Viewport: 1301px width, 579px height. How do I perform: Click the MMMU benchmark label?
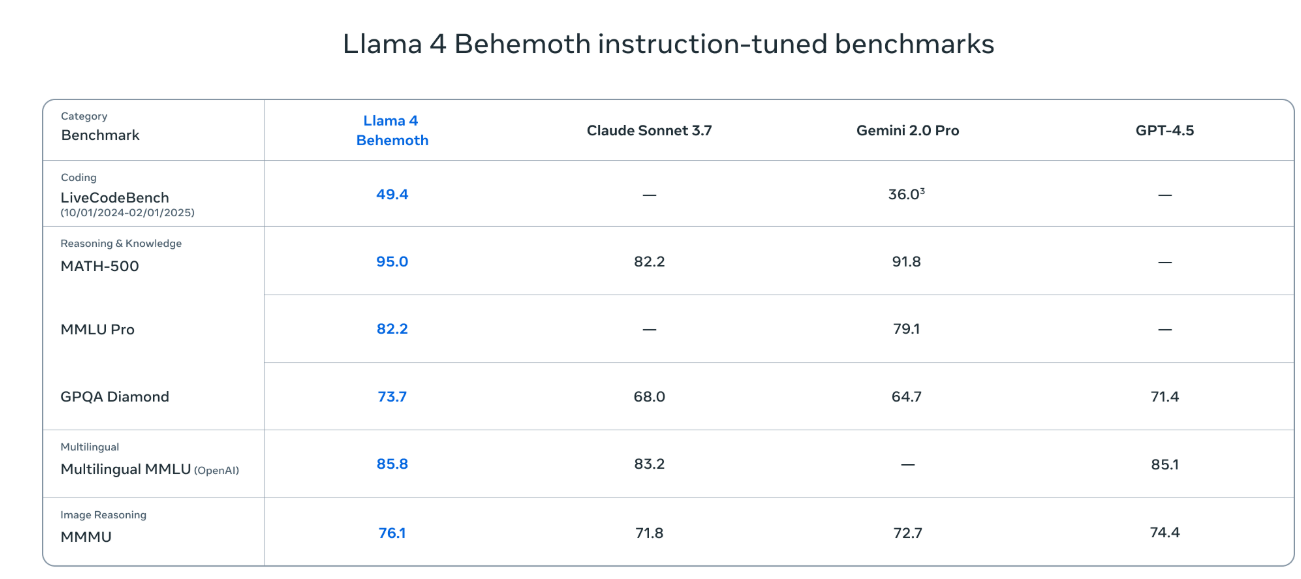tap(86, 537)
